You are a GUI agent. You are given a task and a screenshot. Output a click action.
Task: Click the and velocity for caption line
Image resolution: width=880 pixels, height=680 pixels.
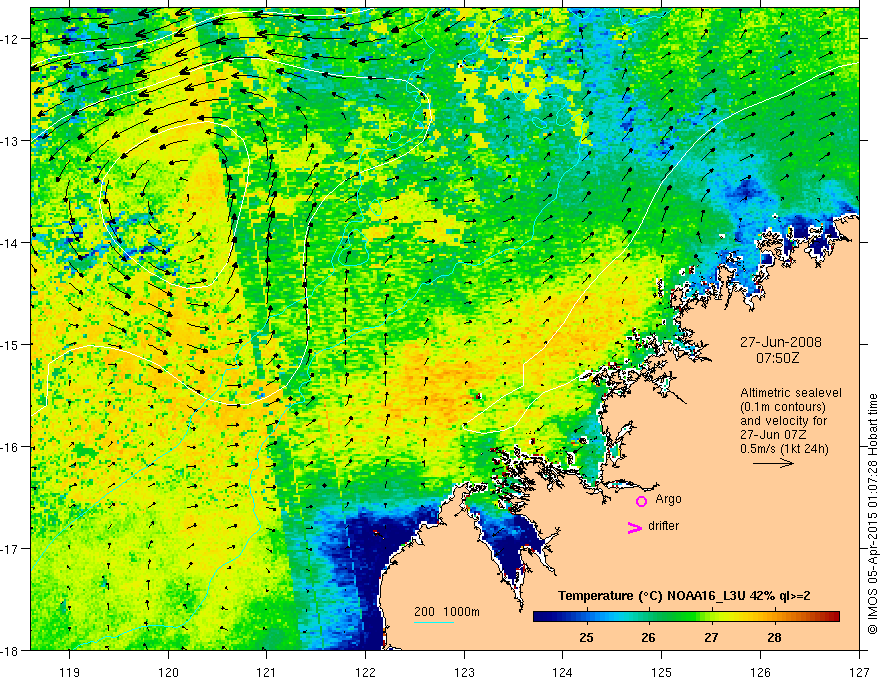tap(783, 421)
